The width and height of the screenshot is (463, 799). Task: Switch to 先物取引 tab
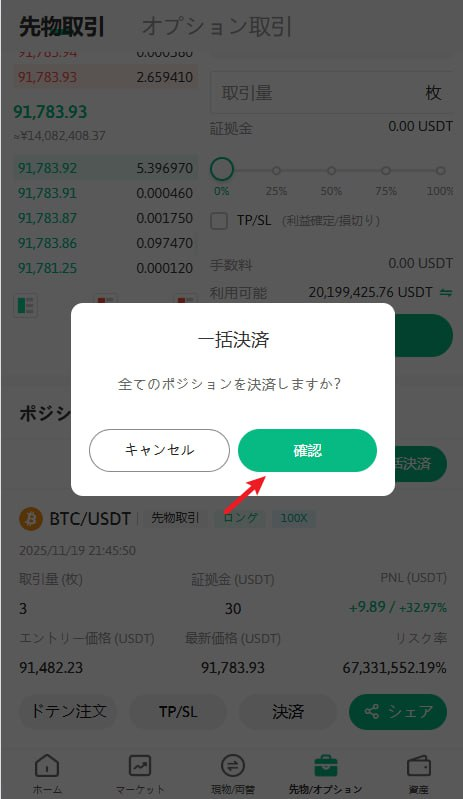coord(62,26)
